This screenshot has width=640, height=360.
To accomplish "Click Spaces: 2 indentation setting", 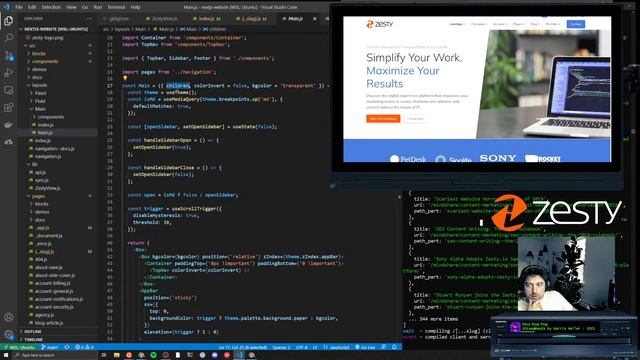I will (x=281, y=347).
